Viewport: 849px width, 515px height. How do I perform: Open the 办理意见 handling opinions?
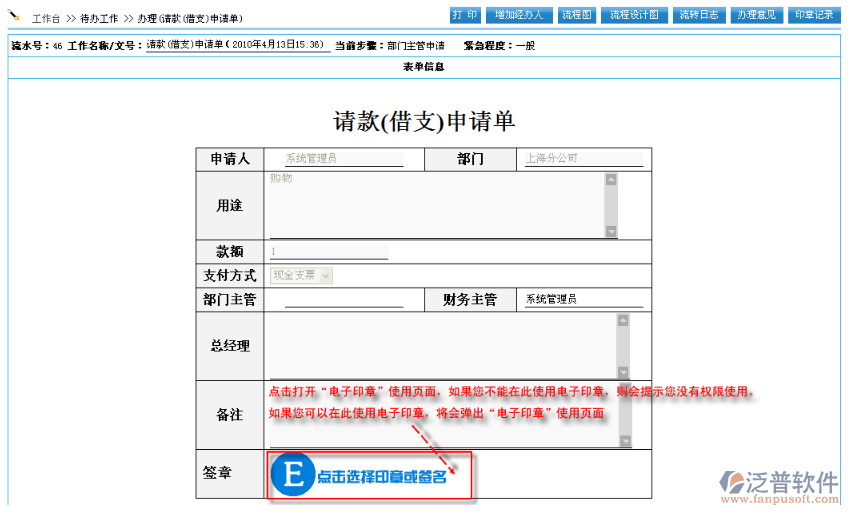tap(755, 15)
